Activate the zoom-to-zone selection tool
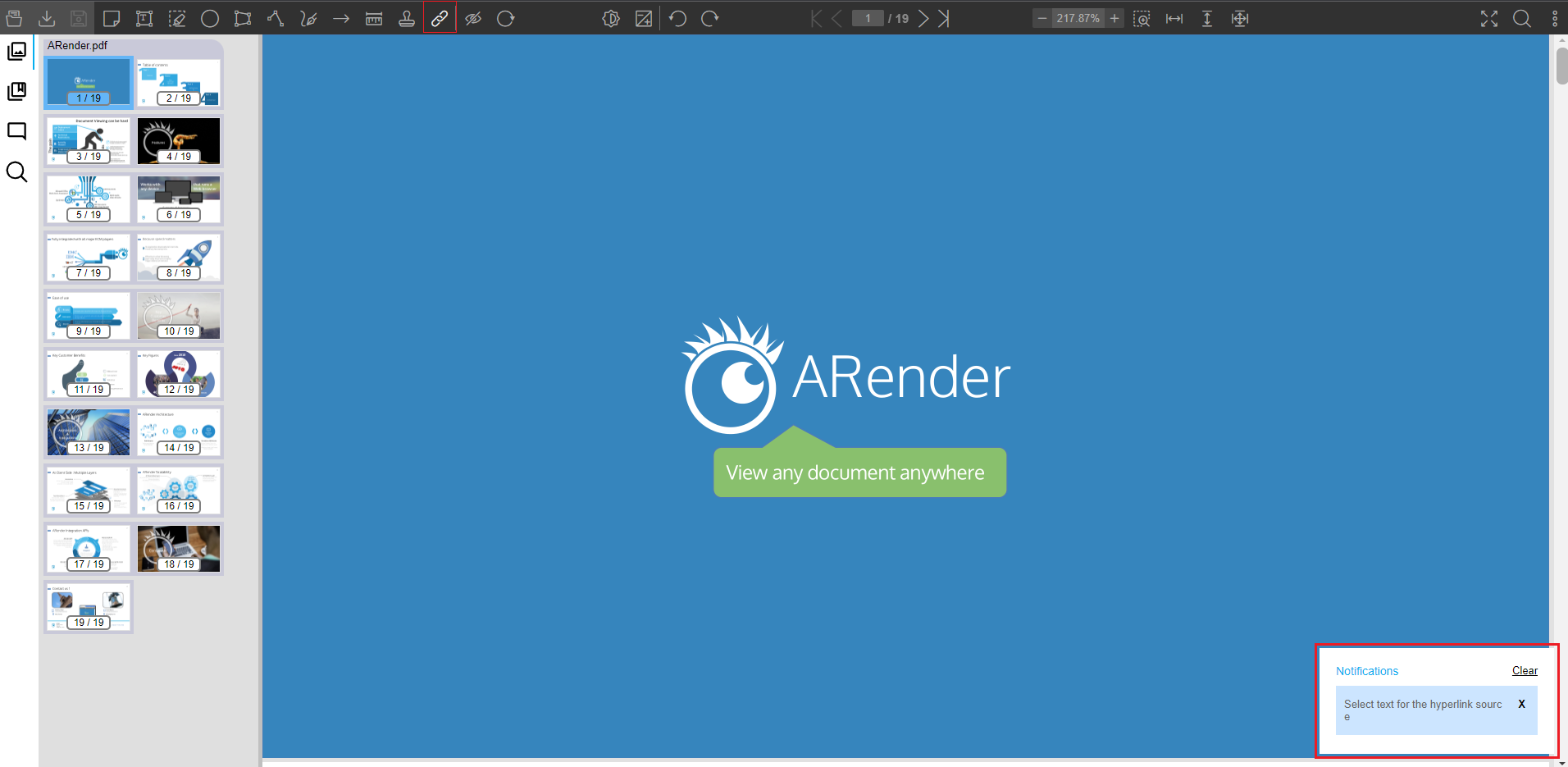The height and width of the screenshot is (767, 1568). [x=1142, y=18]
